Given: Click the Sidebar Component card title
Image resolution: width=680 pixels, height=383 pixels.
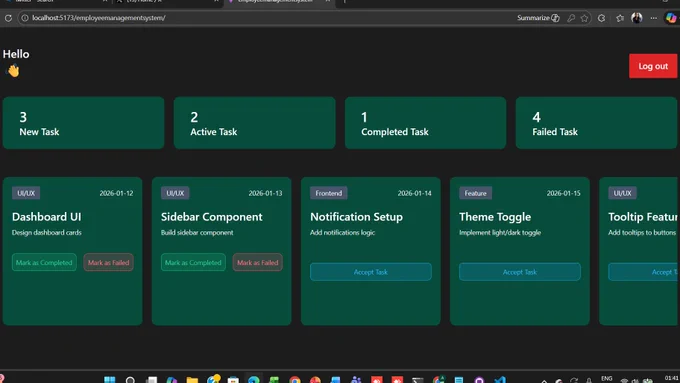Looking at the screenshot, I should [212, 216].
